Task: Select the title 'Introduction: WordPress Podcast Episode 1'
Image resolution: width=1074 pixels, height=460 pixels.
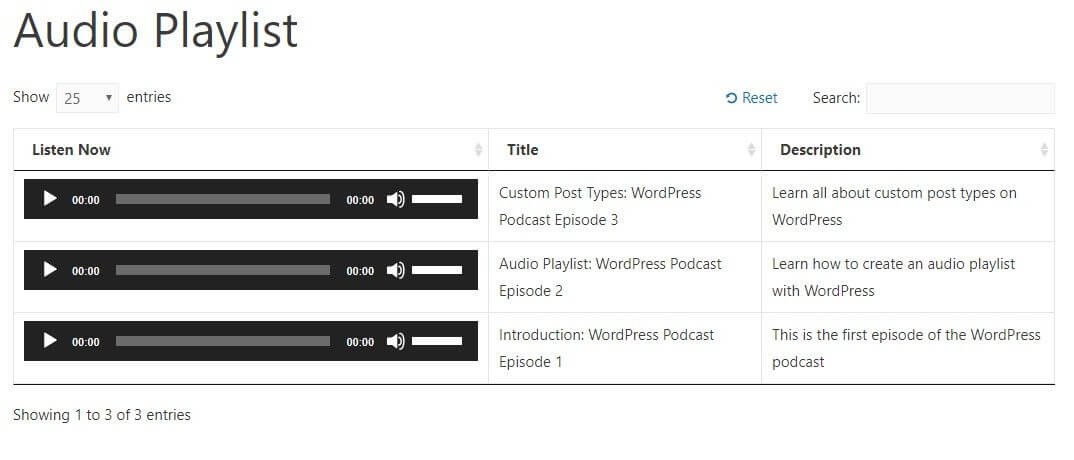Action: [x=606, y=348]
